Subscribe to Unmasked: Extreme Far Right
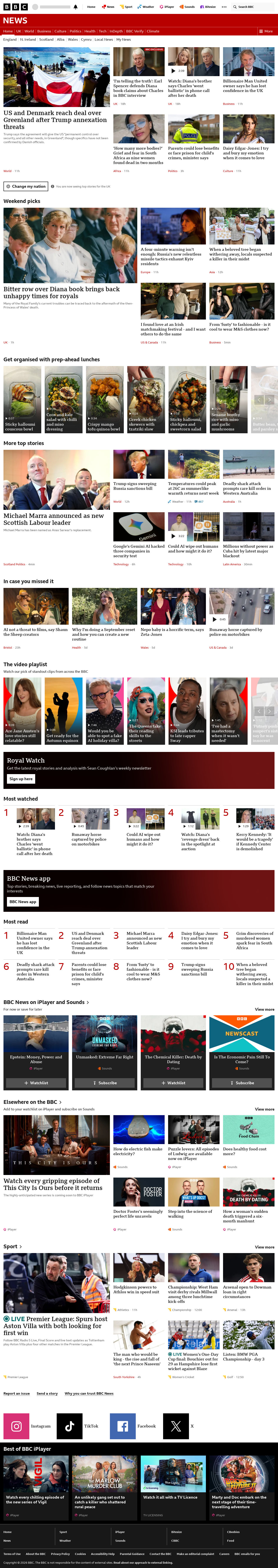 pos(105,1083)
